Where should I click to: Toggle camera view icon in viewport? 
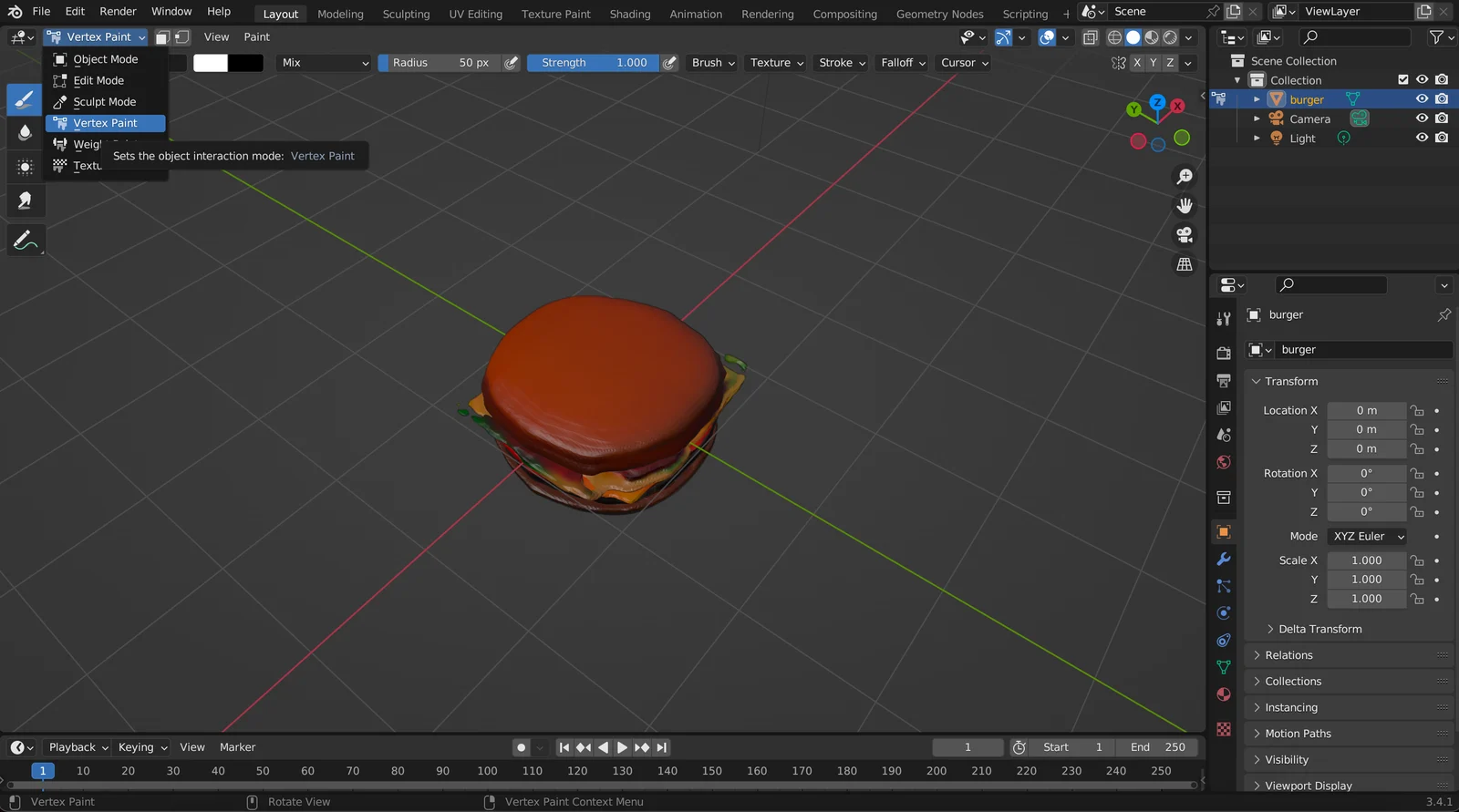(x=1185, y=235)
